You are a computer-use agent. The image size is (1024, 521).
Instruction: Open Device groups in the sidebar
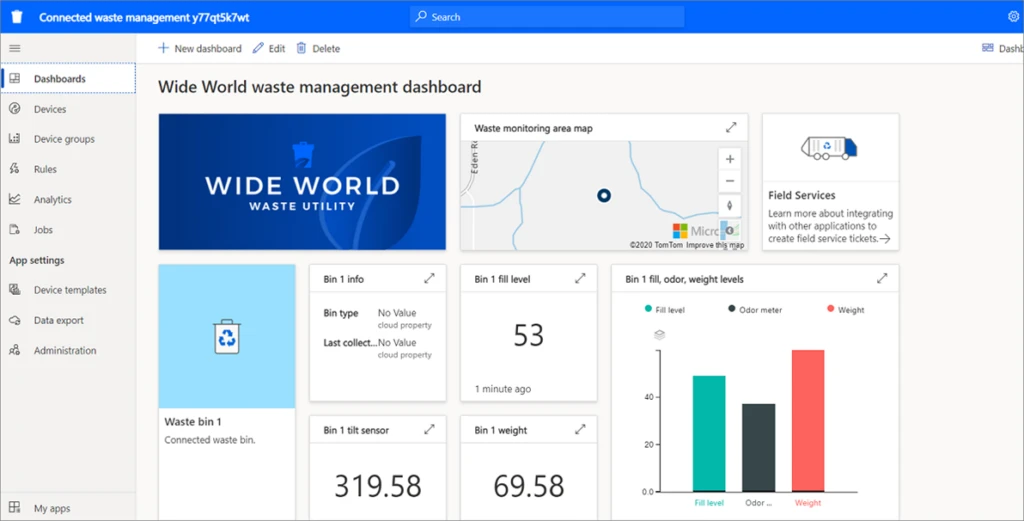click(69, 139)
